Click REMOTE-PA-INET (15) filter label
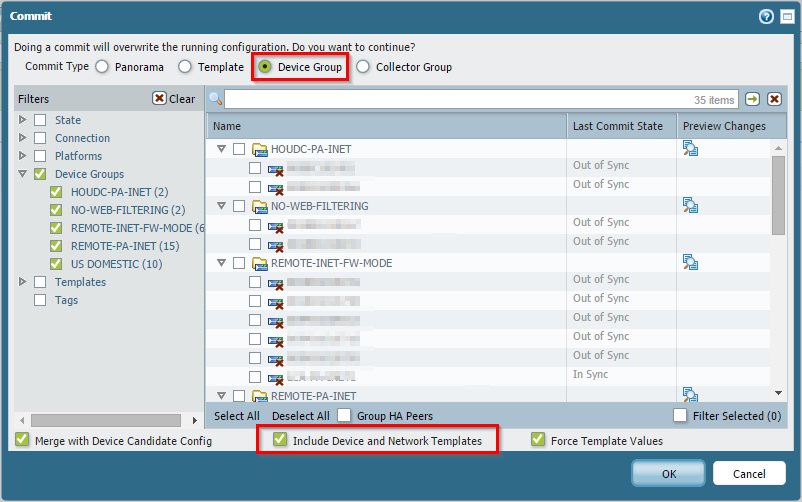This screenshot has height=502, width=802. click(x=125, y=246)
